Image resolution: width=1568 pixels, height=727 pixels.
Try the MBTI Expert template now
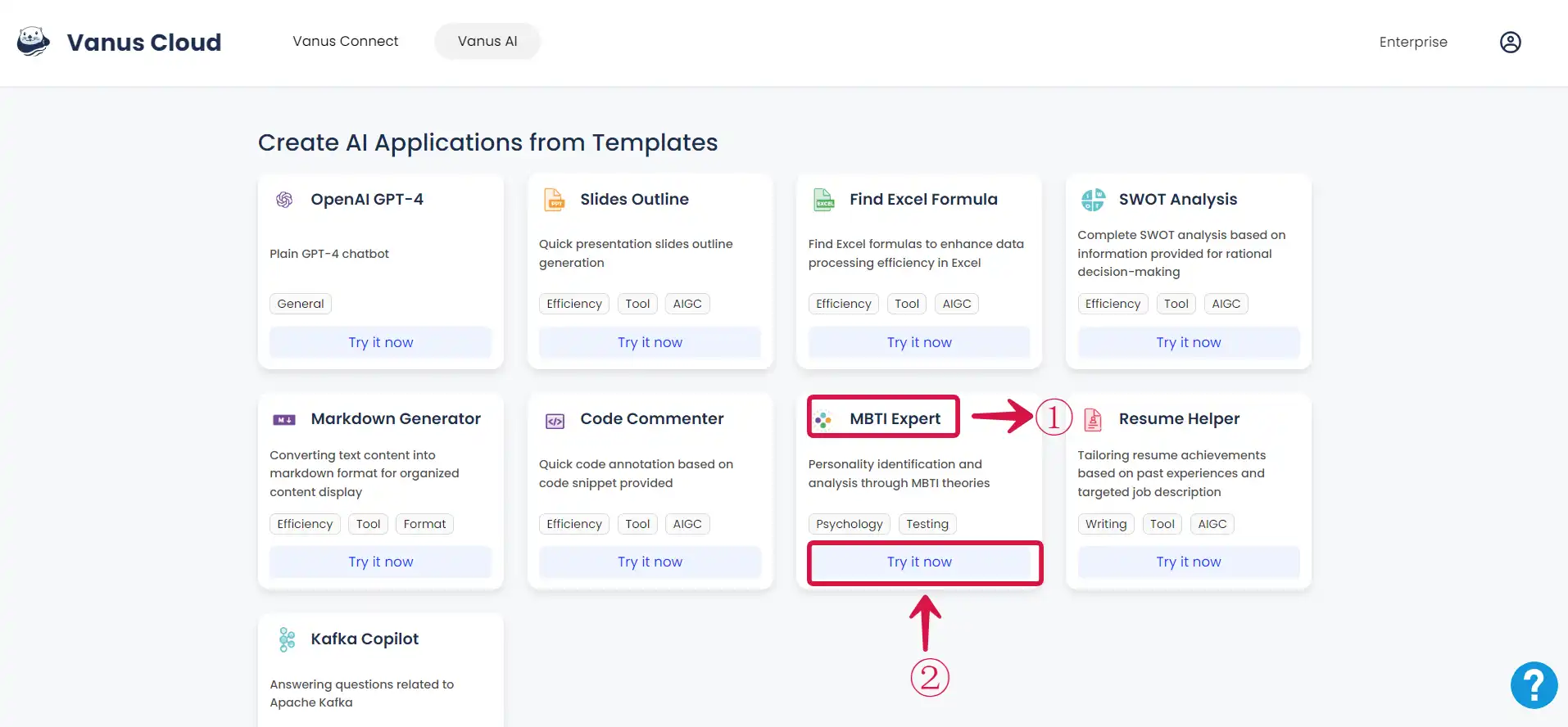(919, 562)
